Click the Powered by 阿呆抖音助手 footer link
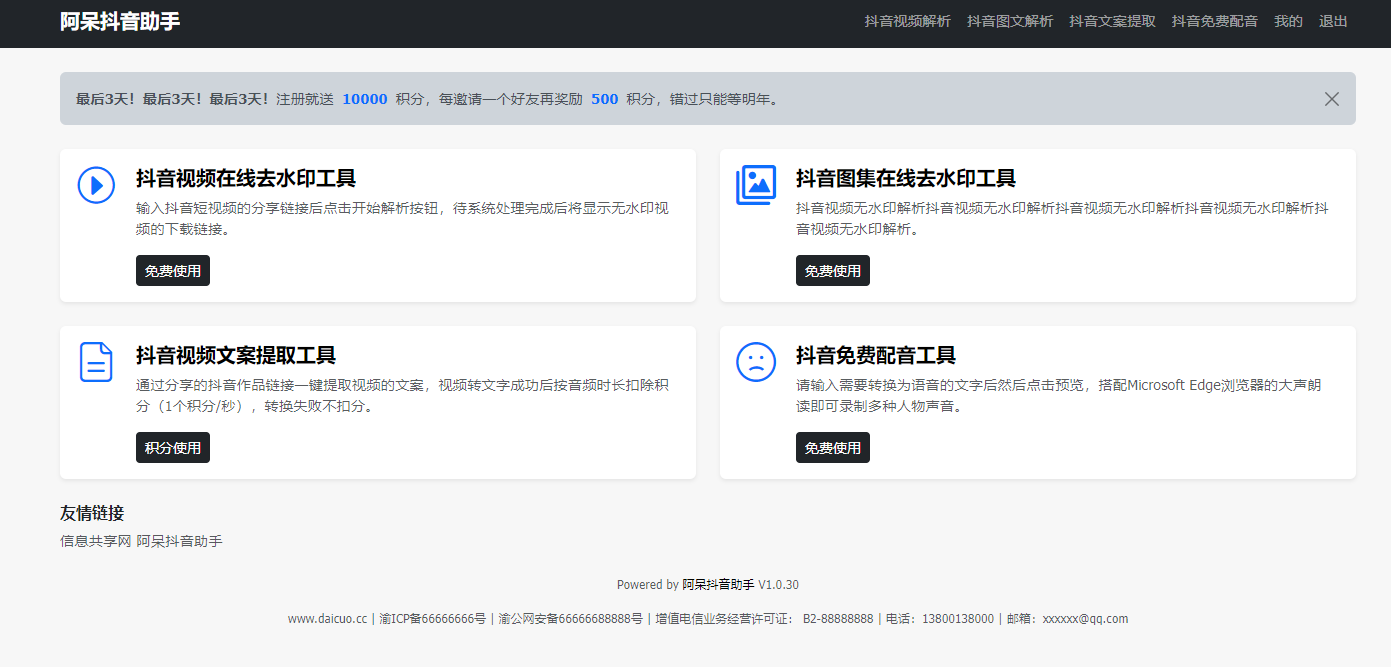 718,585
